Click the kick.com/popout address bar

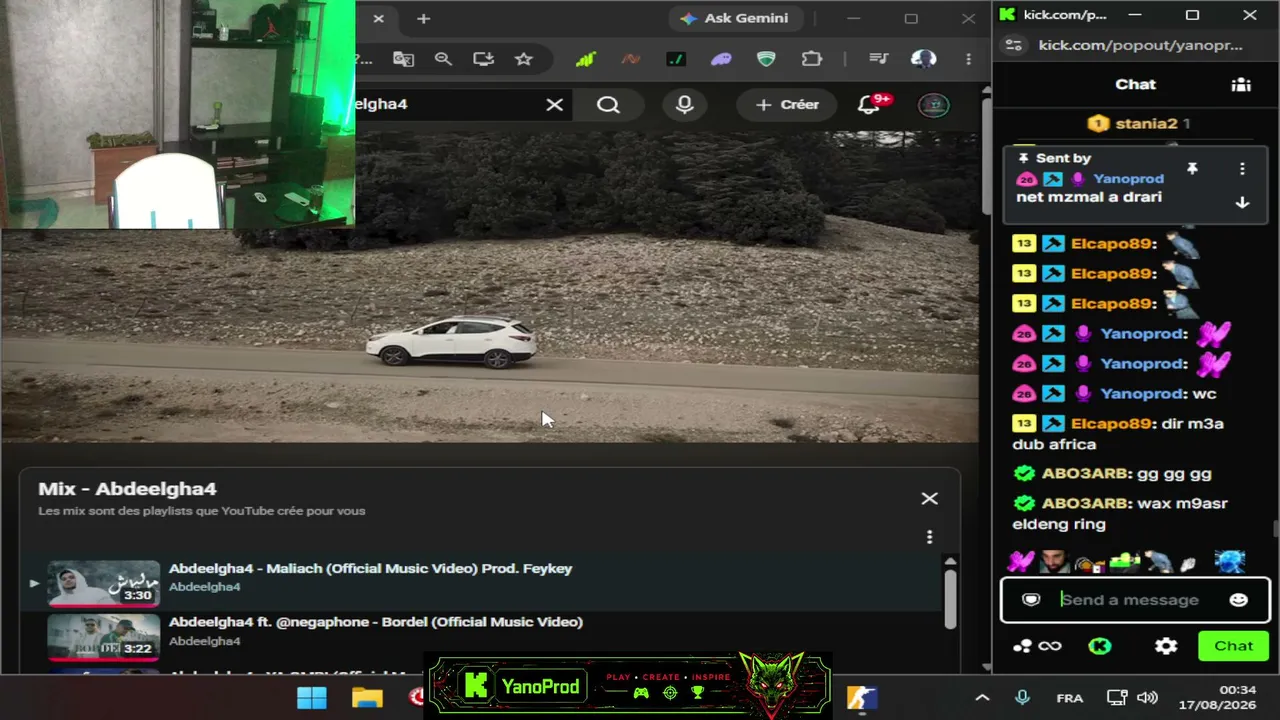(1140, 45)
